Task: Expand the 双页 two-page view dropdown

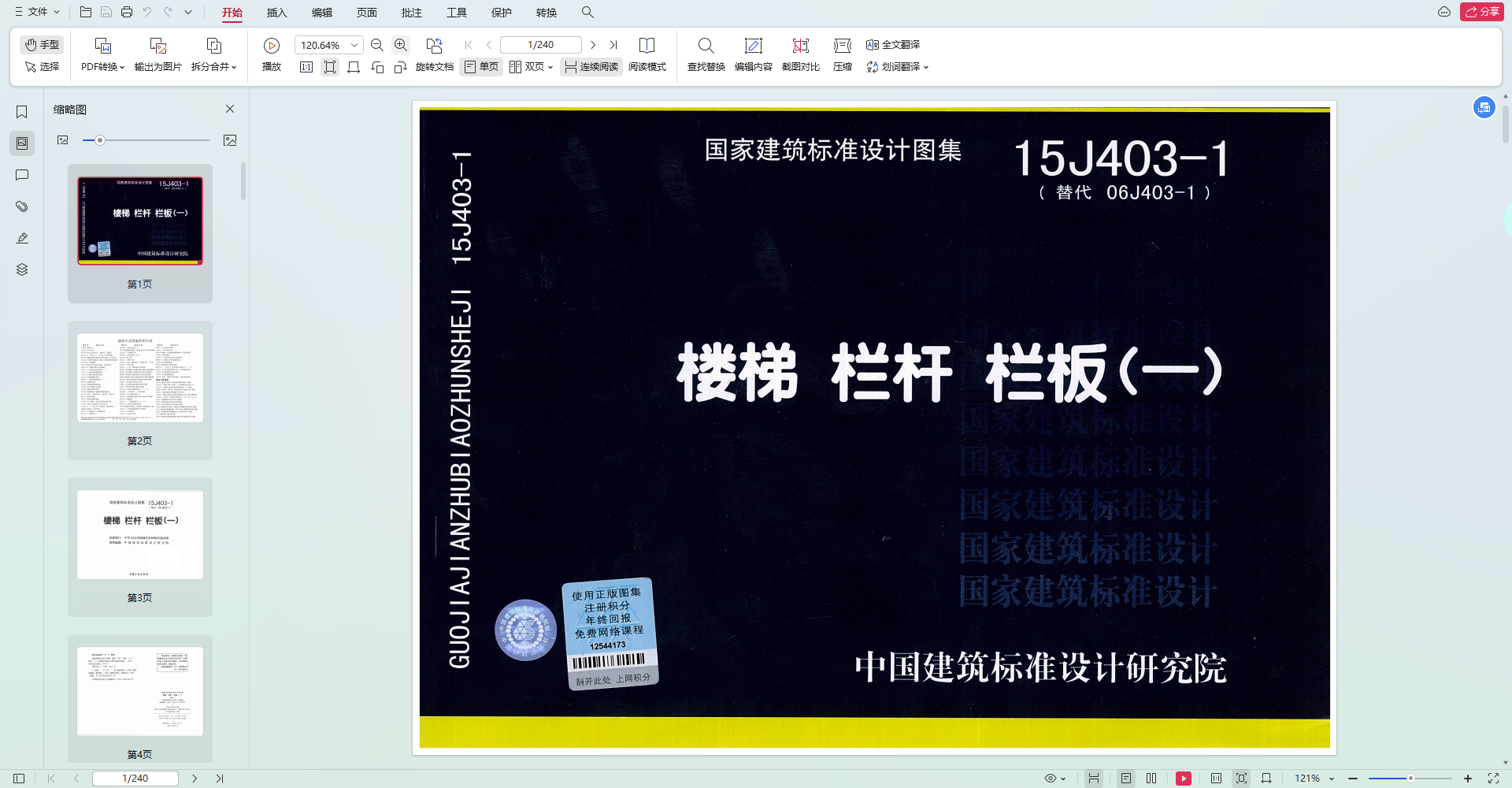Action: click(532, 66)
